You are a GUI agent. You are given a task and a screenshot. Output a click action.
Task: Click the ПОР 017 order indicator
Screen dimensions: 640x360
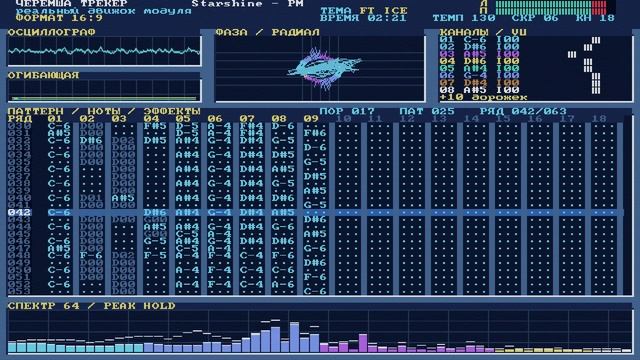[x=347, y=111]
